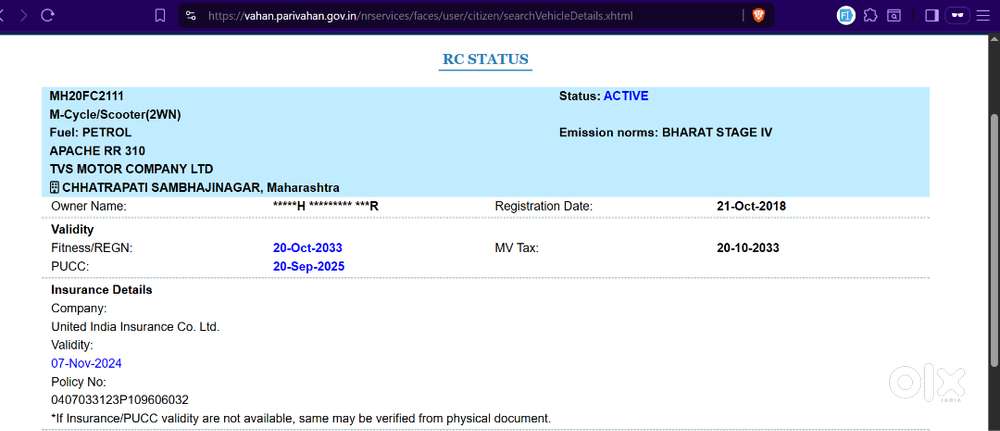1000x431 pixels.
Task: Click registration number MH20FC2111
Action: tap(87, 96)
